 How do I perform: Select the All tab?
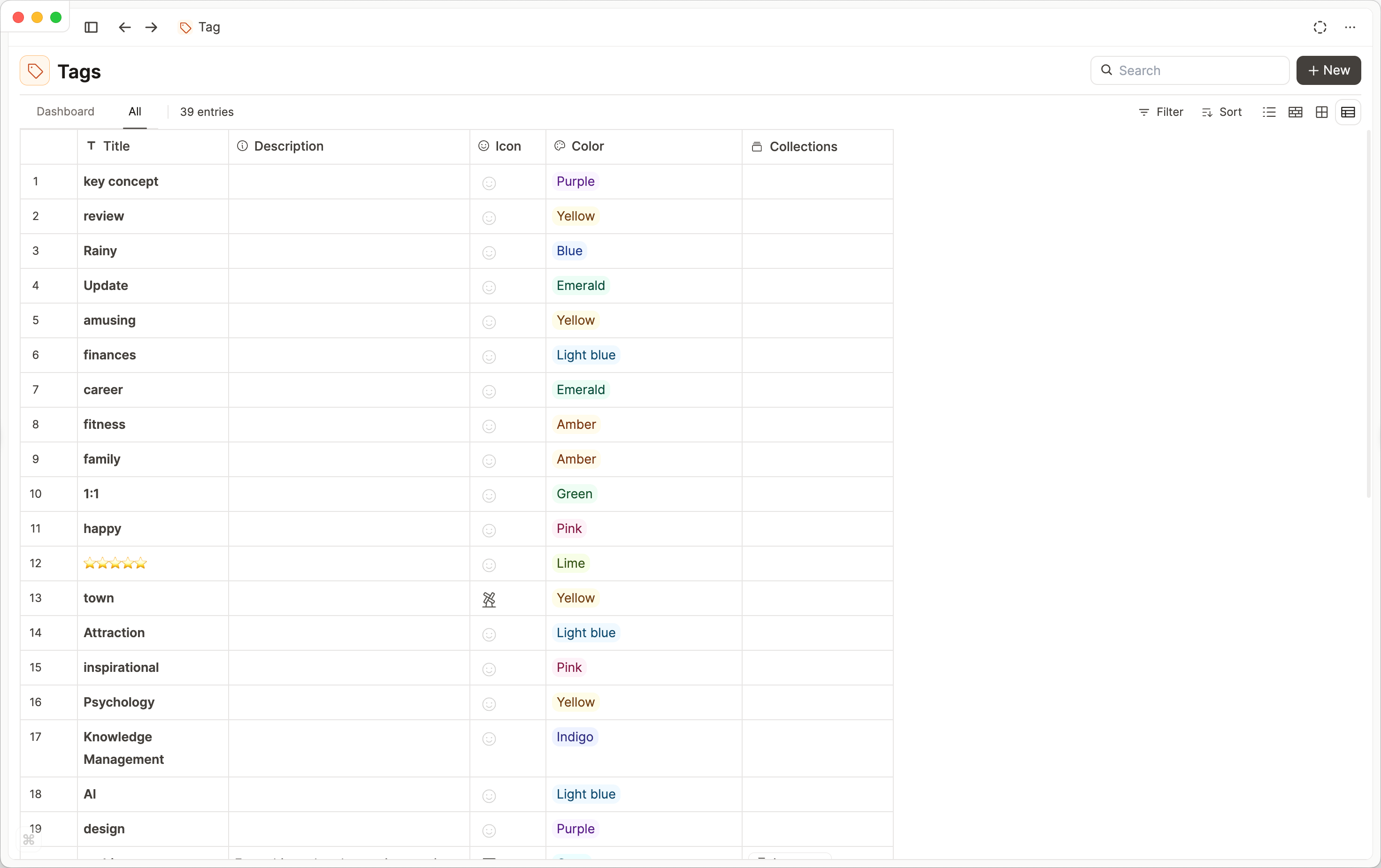coord(135,111)
